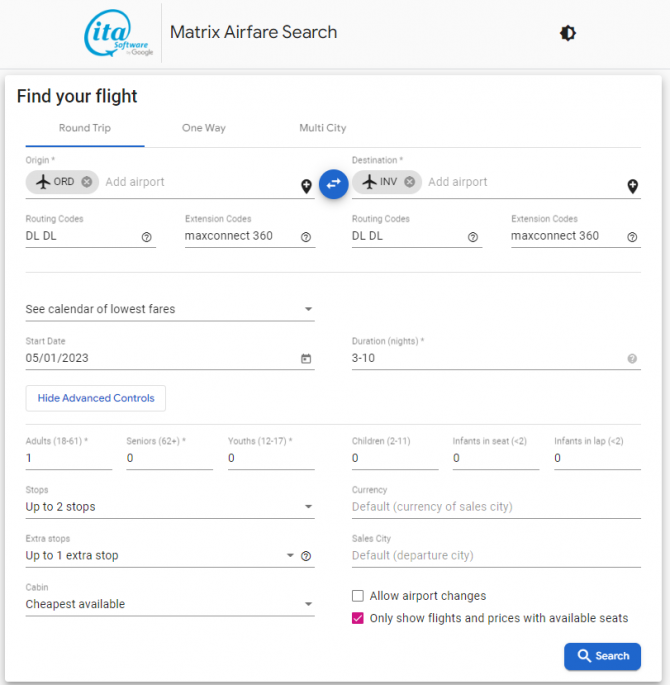
Task: Remove the INV airport chip
Action: 409,182
